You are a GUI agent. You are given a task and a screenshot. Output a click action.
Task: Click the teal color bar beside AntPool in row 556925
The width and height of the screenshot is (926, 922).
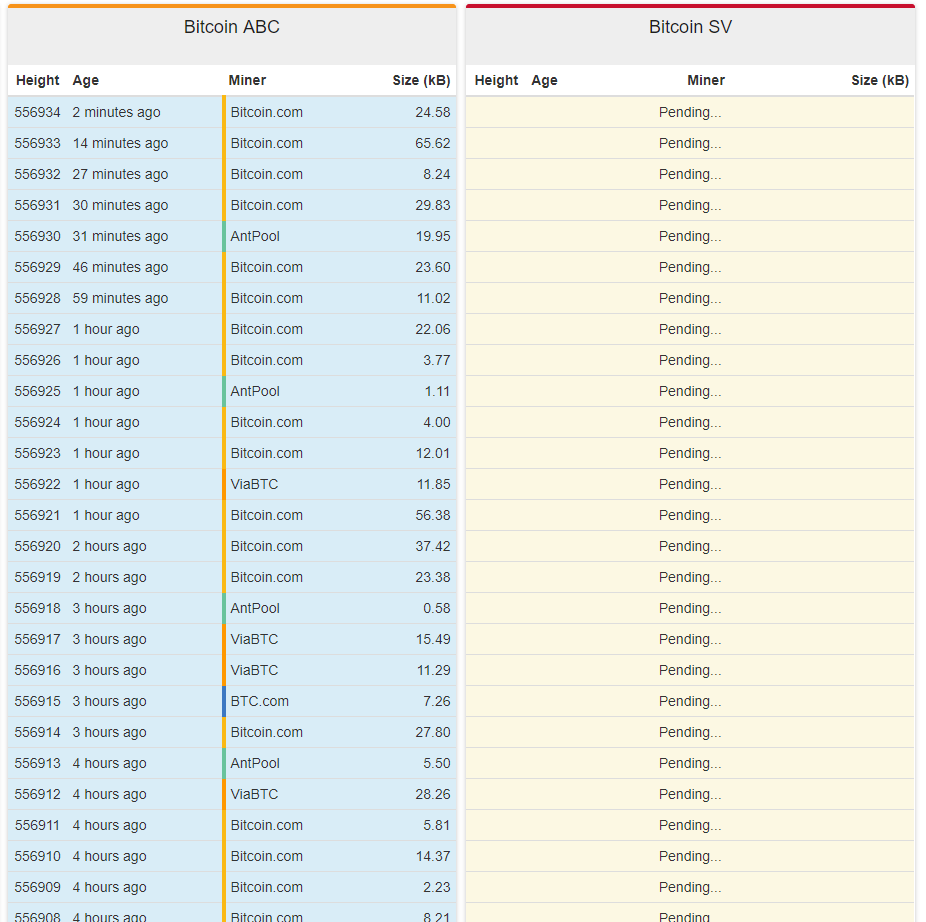[x=224, y=391]
